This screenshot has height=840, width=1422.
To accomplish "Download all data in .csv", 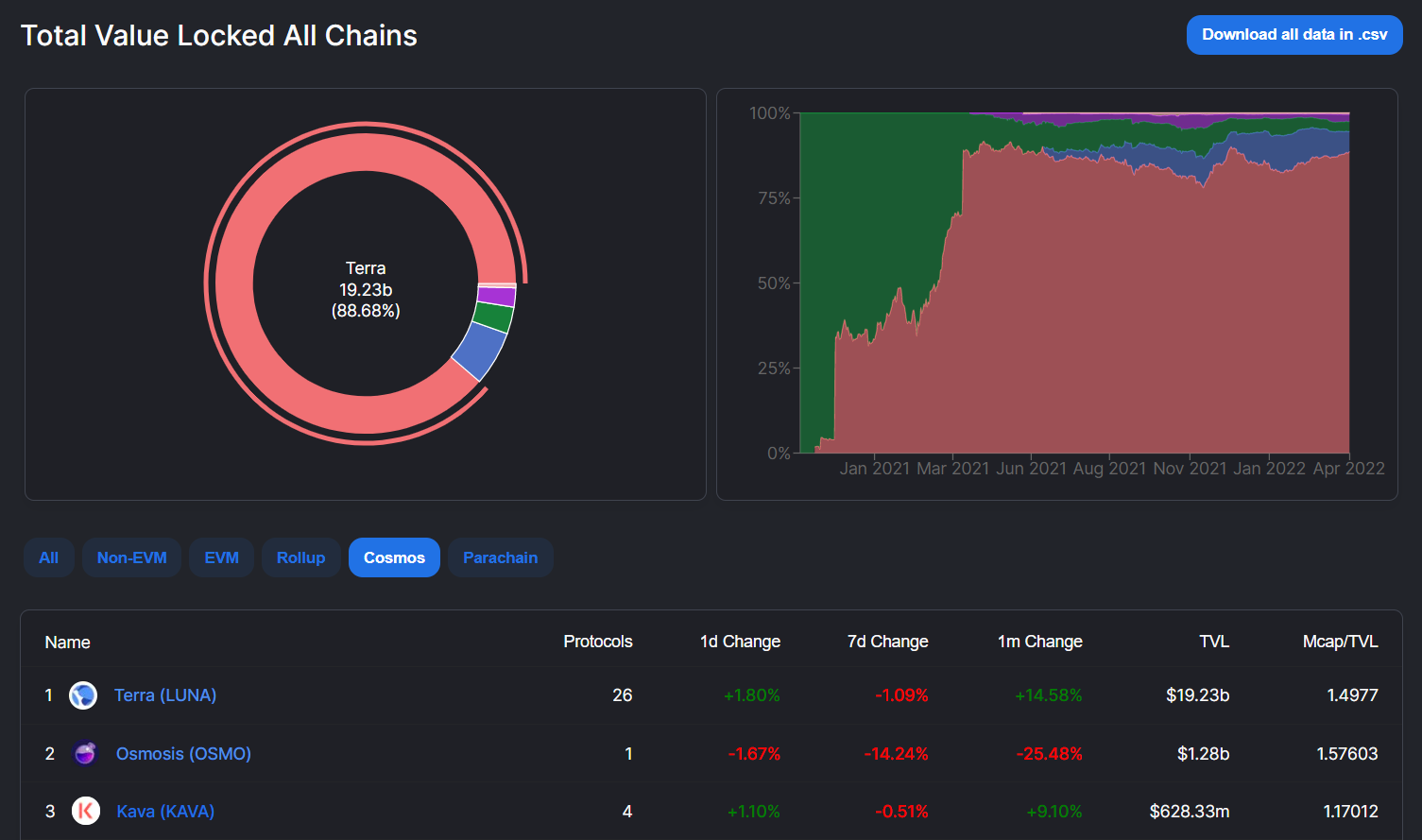I will [x=1294, y=35].
